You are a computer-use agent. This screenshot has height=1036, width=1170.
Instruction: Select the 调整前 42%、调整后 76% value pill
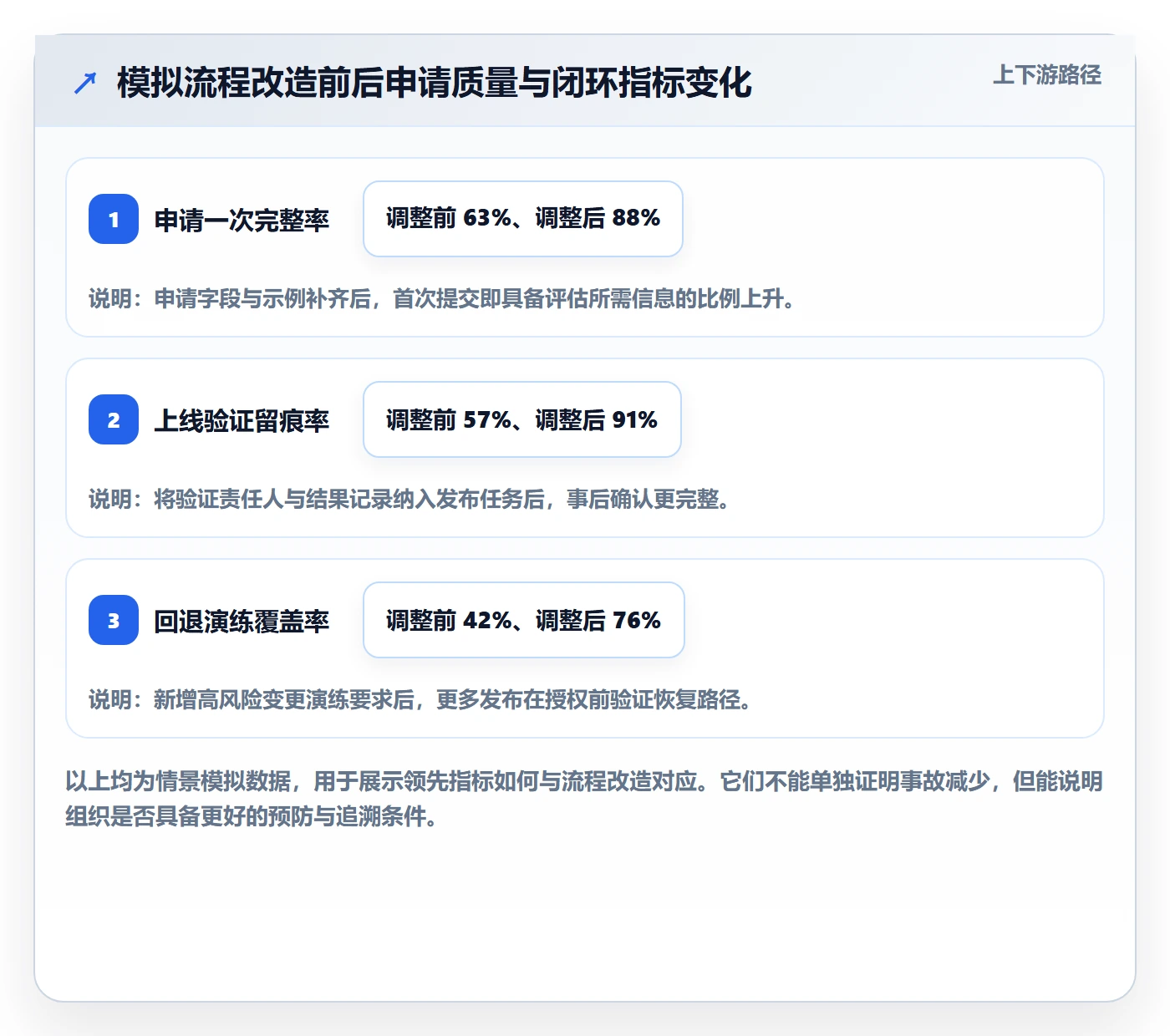(524, 620)
